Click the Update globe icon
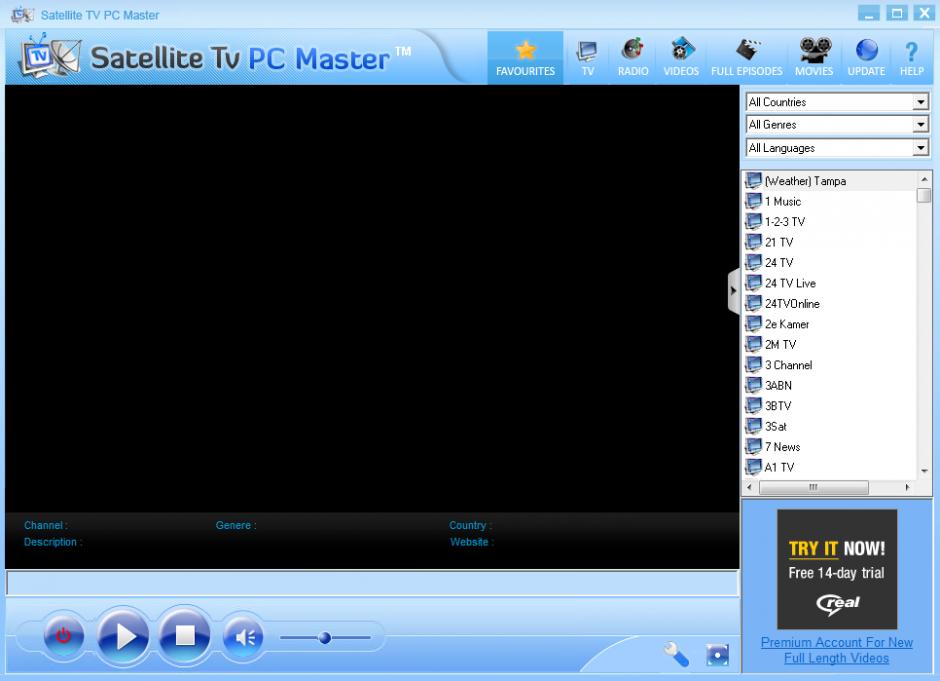The height and width of the screenshot is (681, 940). tap(866, 50)
